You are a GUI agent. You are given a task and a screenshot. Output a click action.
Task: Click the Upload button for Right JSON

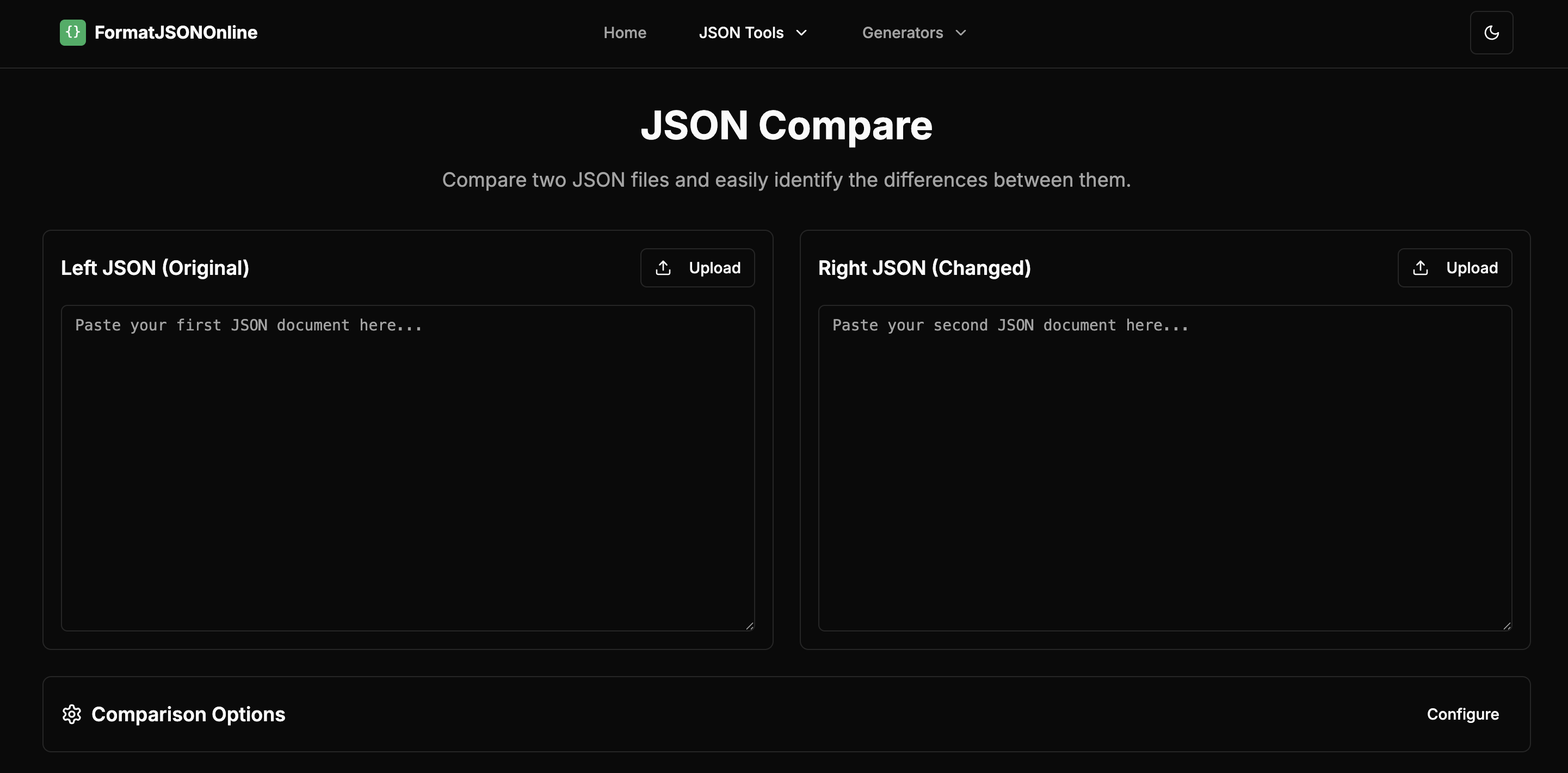[x=1454, y=267]
